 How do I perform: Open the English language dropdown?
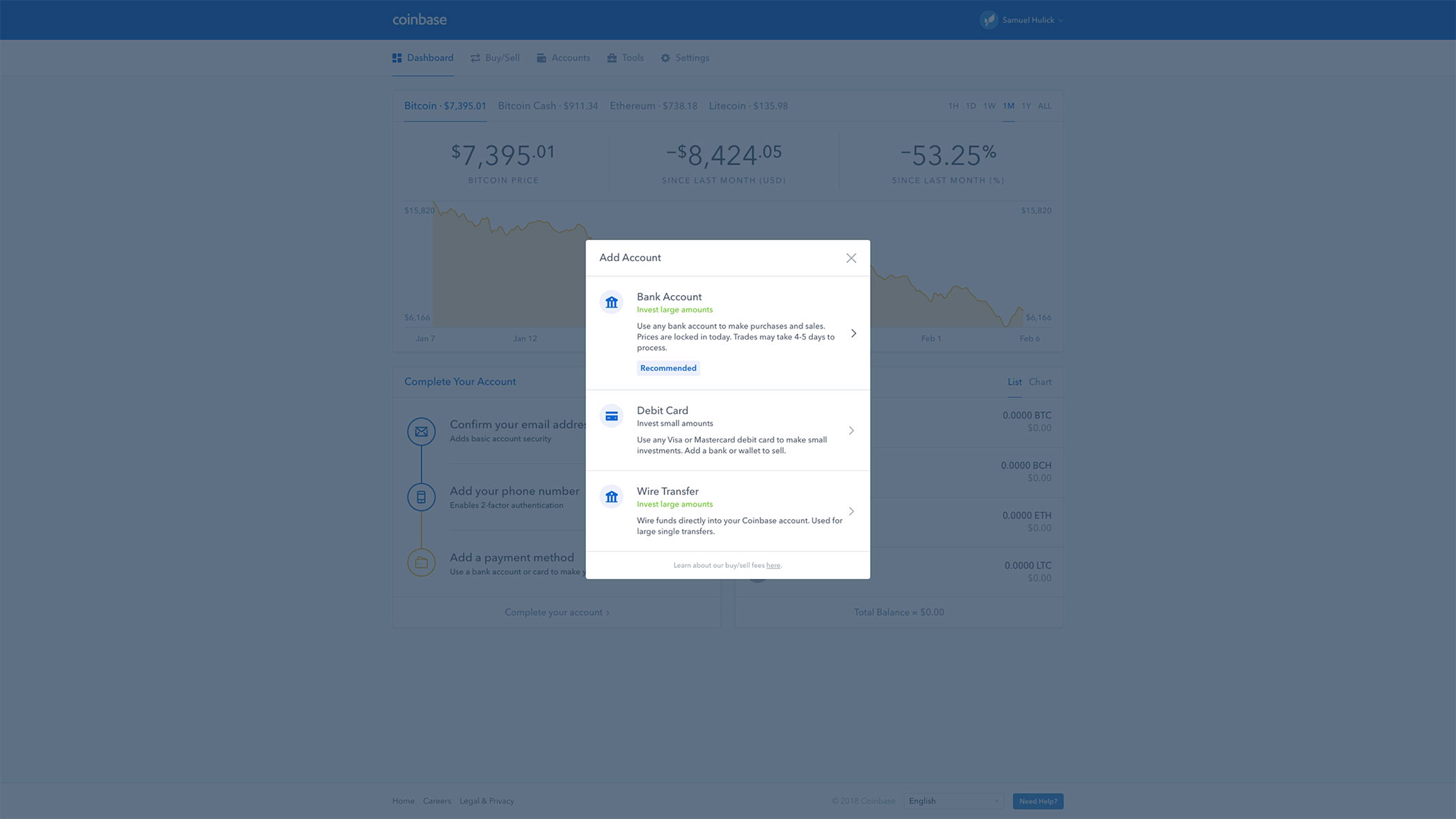953,801
